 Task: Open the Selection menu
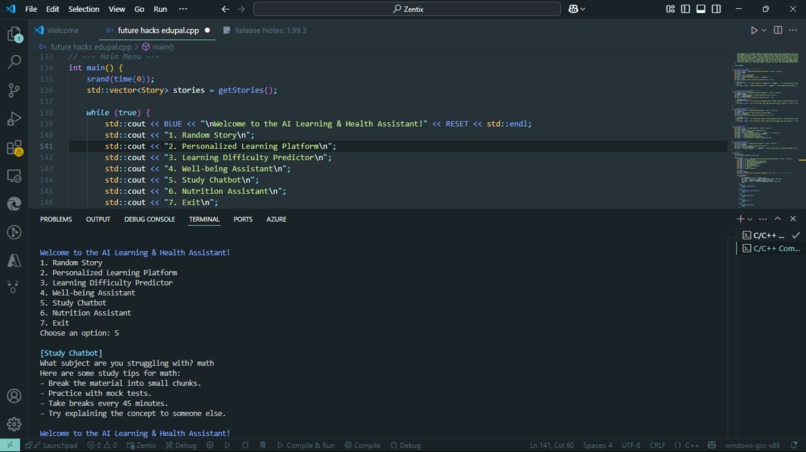pos(83,9)
